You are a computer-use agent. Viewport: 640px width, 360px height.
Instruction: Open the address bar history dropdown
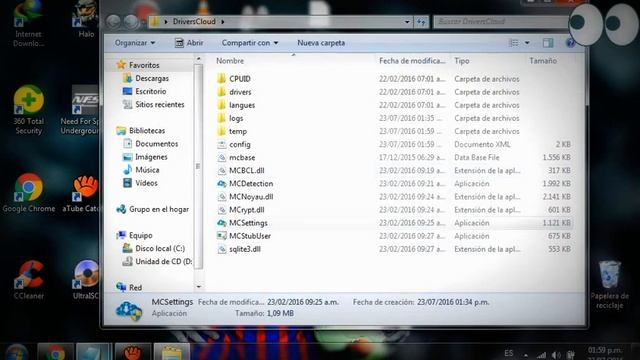coord(407,22)
